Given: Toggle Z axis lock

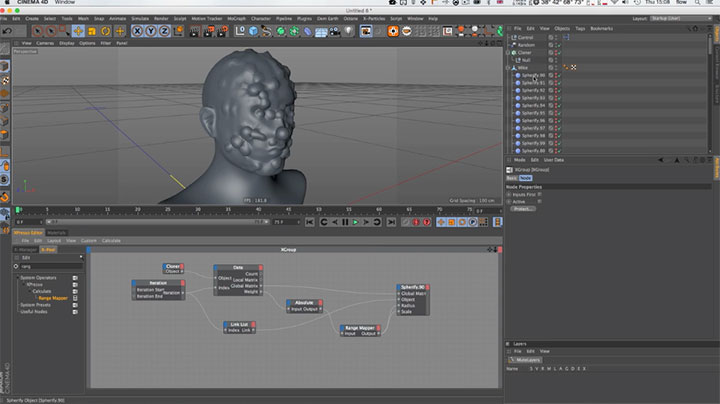Looking at the screenshot, I should 164,31.
